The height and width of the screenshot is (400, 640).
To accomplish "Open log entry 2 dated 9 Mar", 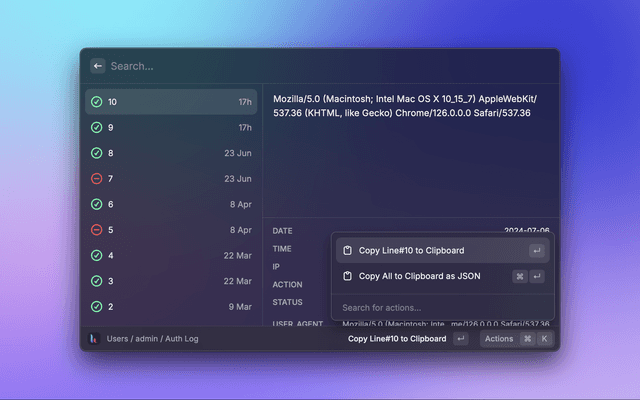I will tap(170, 306).
